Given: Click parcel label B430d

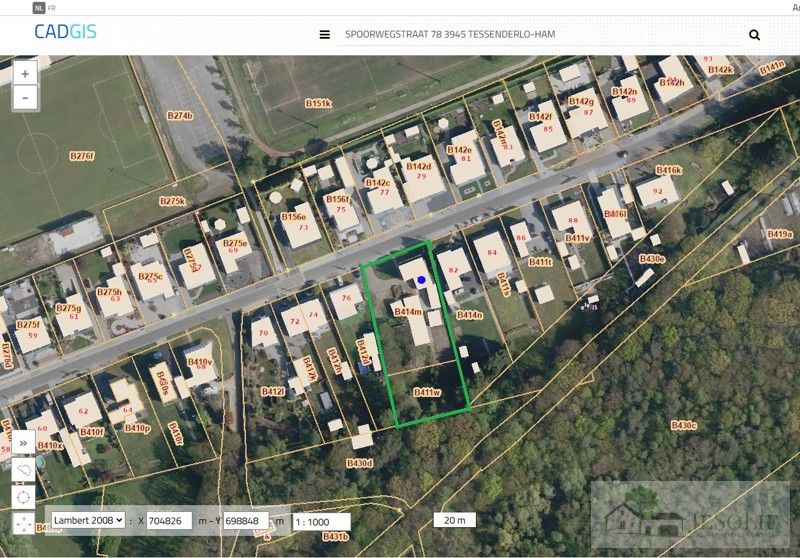Looking at the screenshot, I should (x=360, y=463).
